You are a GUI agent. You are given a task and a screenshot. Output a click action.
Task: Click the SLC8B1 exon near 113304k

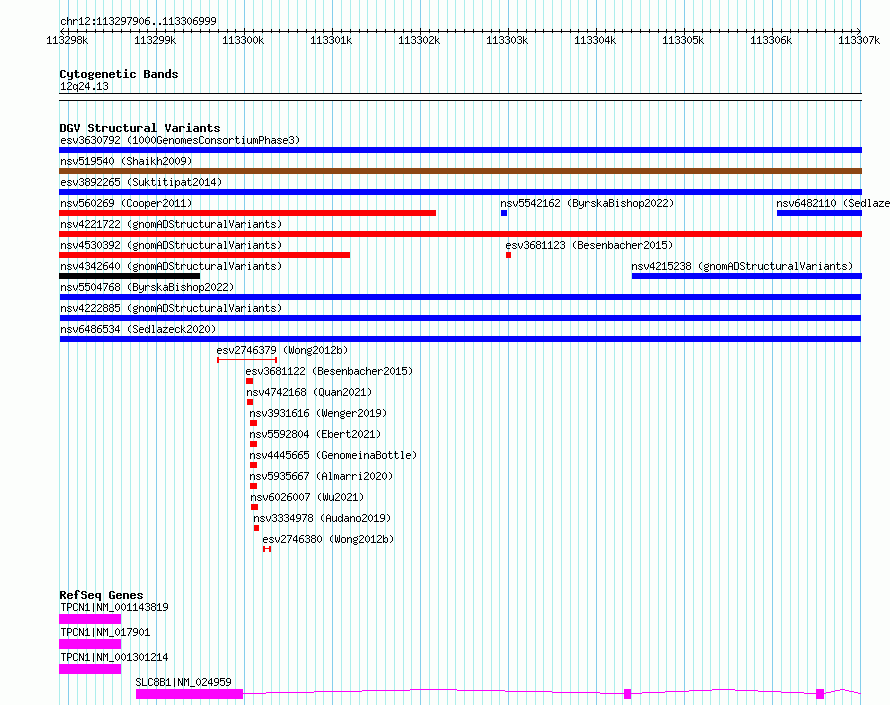click(627, 694)
